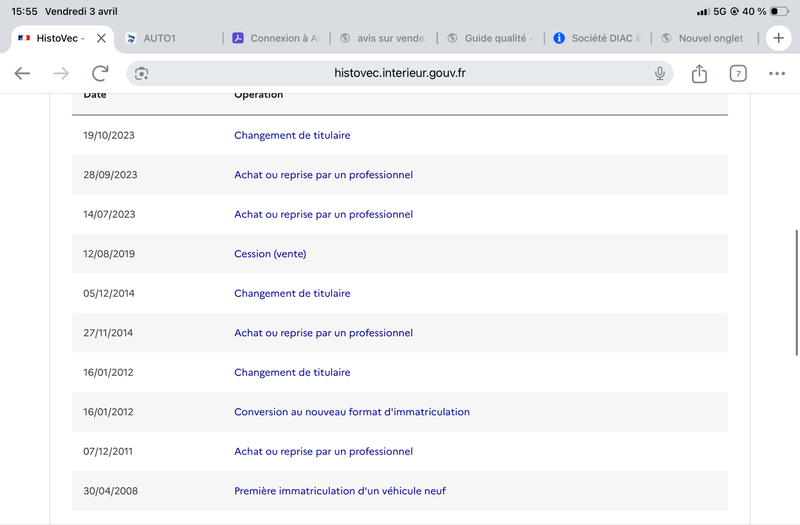Open the Connexion tab

coord(276,38)
